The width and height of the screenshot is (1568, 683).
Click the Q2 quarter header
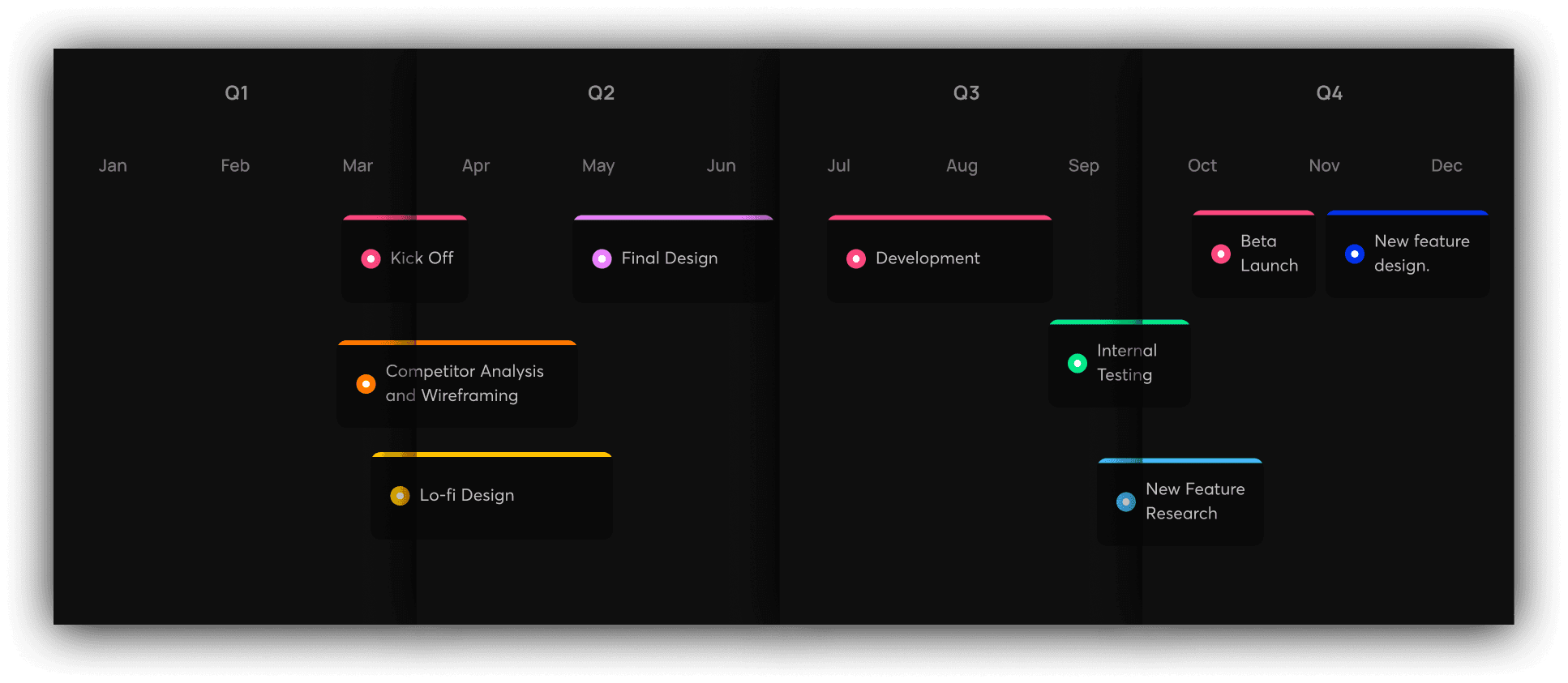(602, 93)
